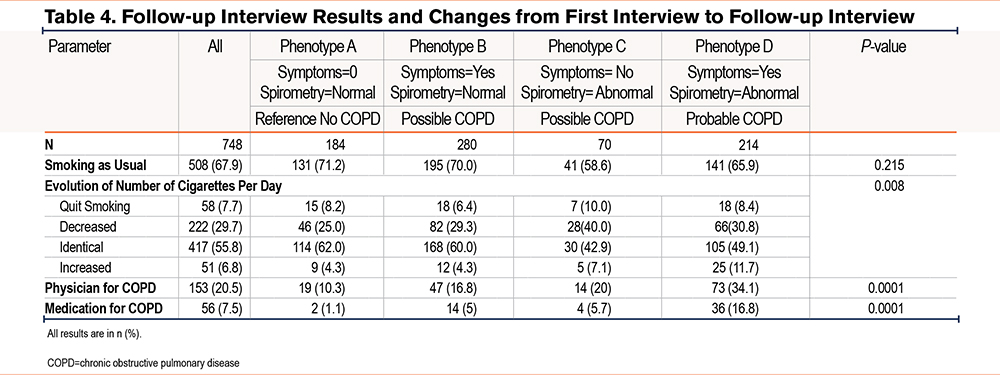Select the Quit Smoking row label
Screen dimensions: 1000x375
(94, 207)
